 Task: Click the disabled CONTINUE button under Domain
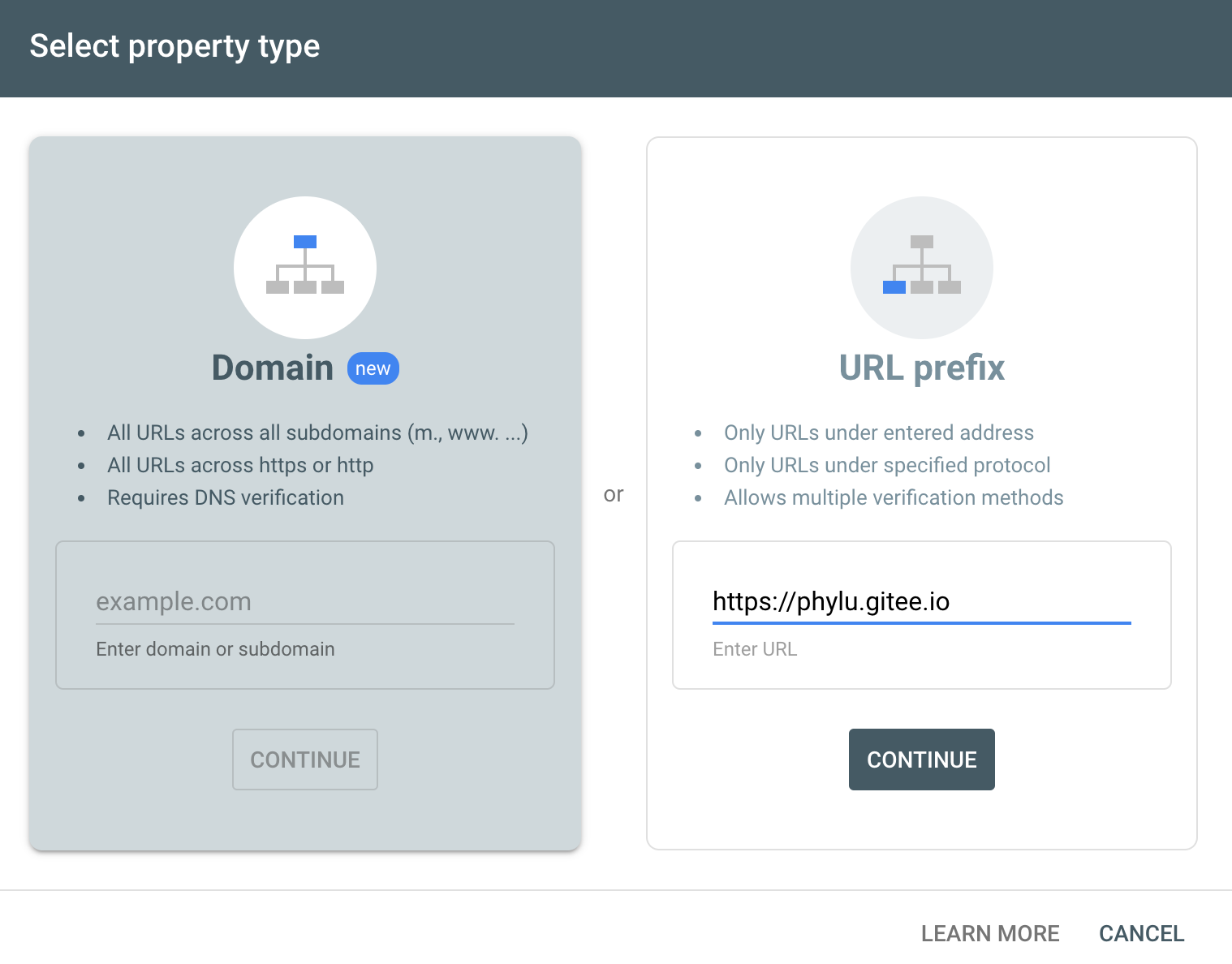pos(305,760)
